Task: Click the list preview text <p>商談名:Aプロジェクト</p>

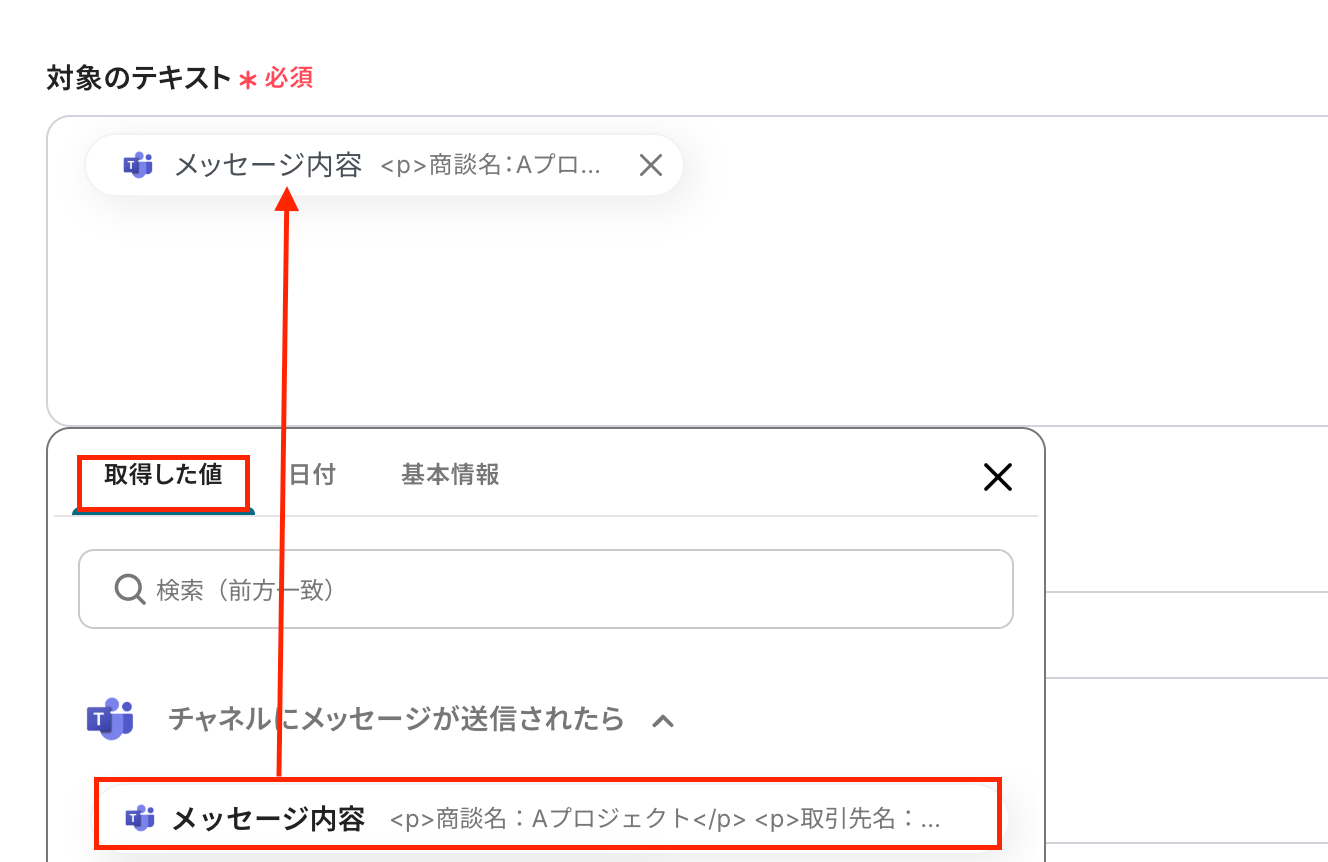Action: pos(568,819)
